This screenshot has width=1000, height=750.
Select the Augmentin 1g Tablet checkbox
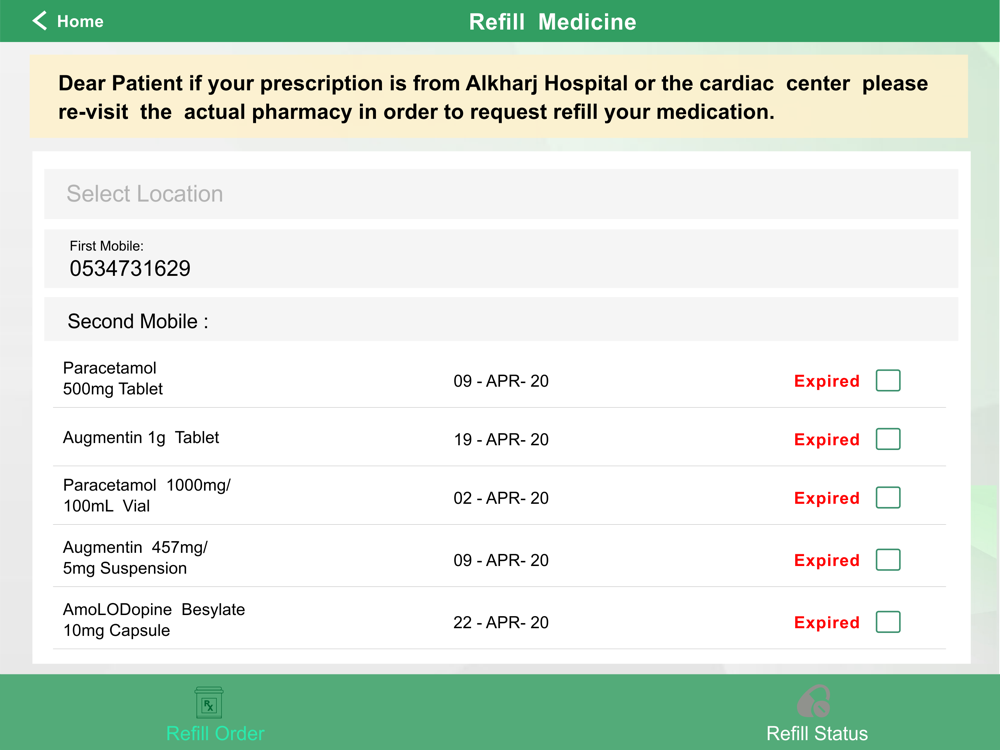point(888,439)
